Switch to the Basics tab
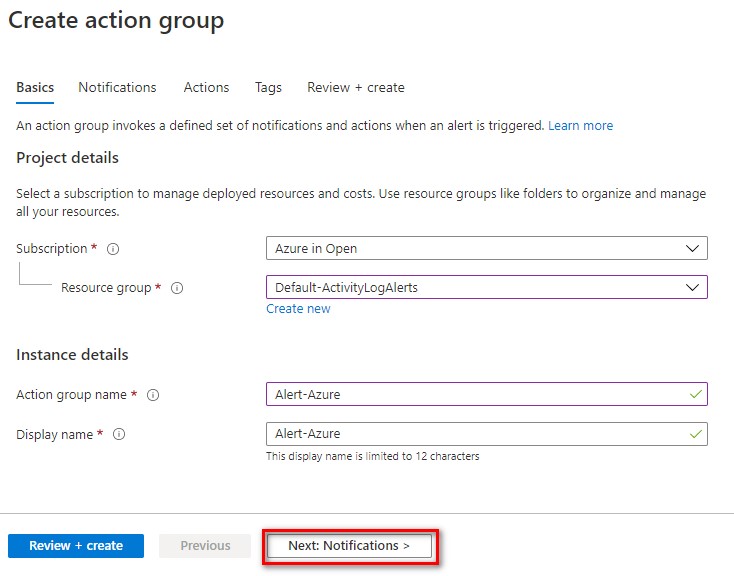 click(35, 88)
